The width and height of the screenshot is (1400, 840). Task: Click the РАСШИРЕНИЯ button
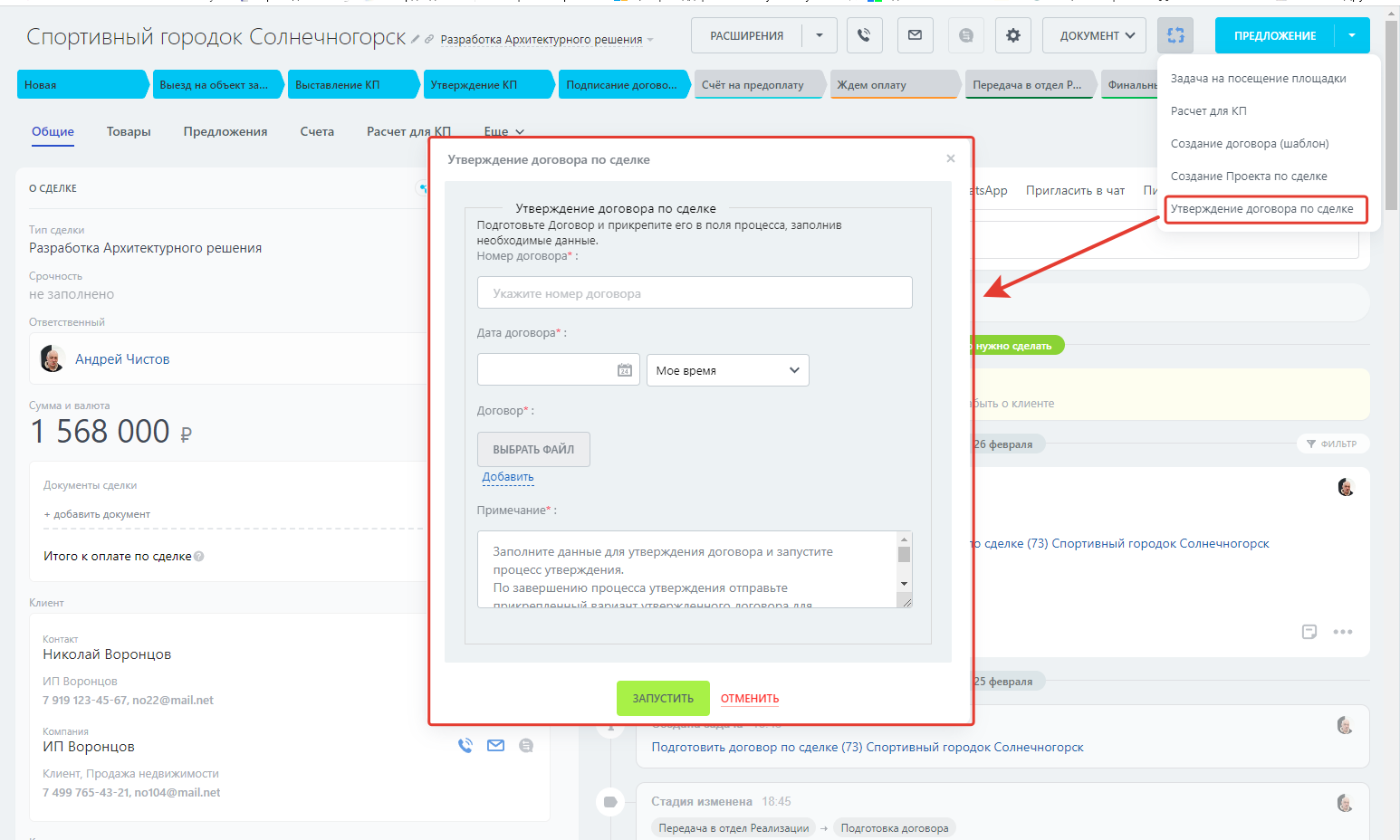click(747, 35)
